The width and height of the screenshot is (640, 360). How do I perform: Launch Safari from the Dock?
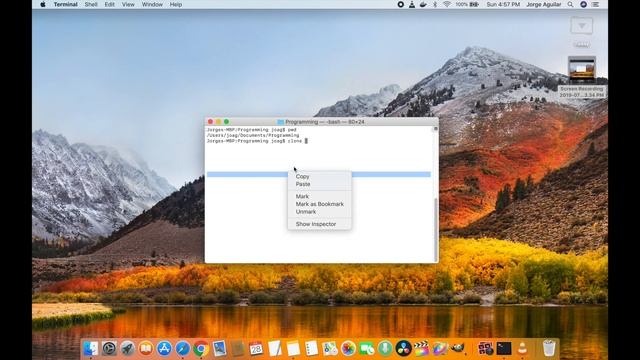pos(182,348)
